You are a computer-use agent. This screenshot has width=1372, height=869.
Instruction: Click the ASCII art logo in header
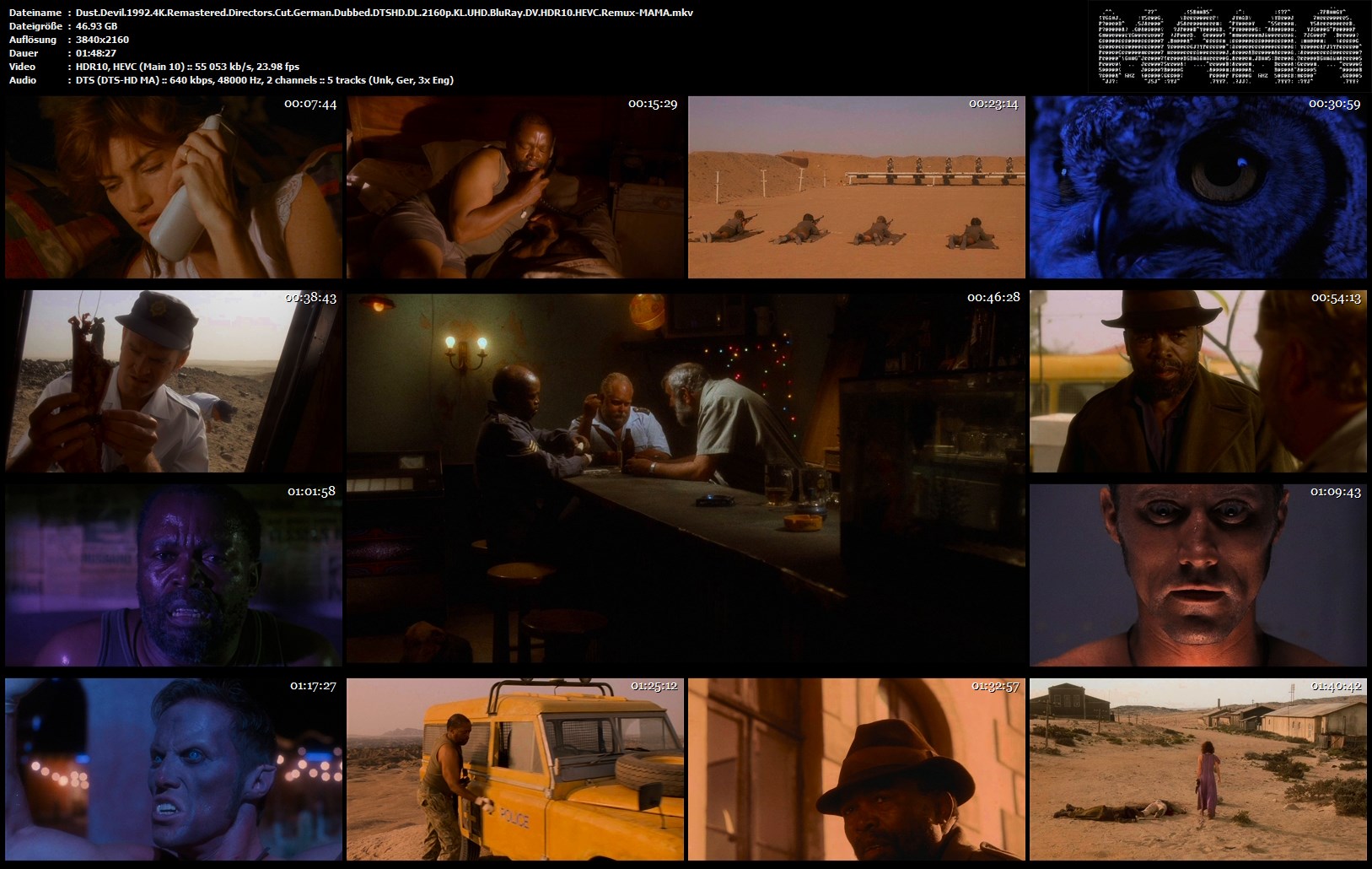tap(1229, 47)
